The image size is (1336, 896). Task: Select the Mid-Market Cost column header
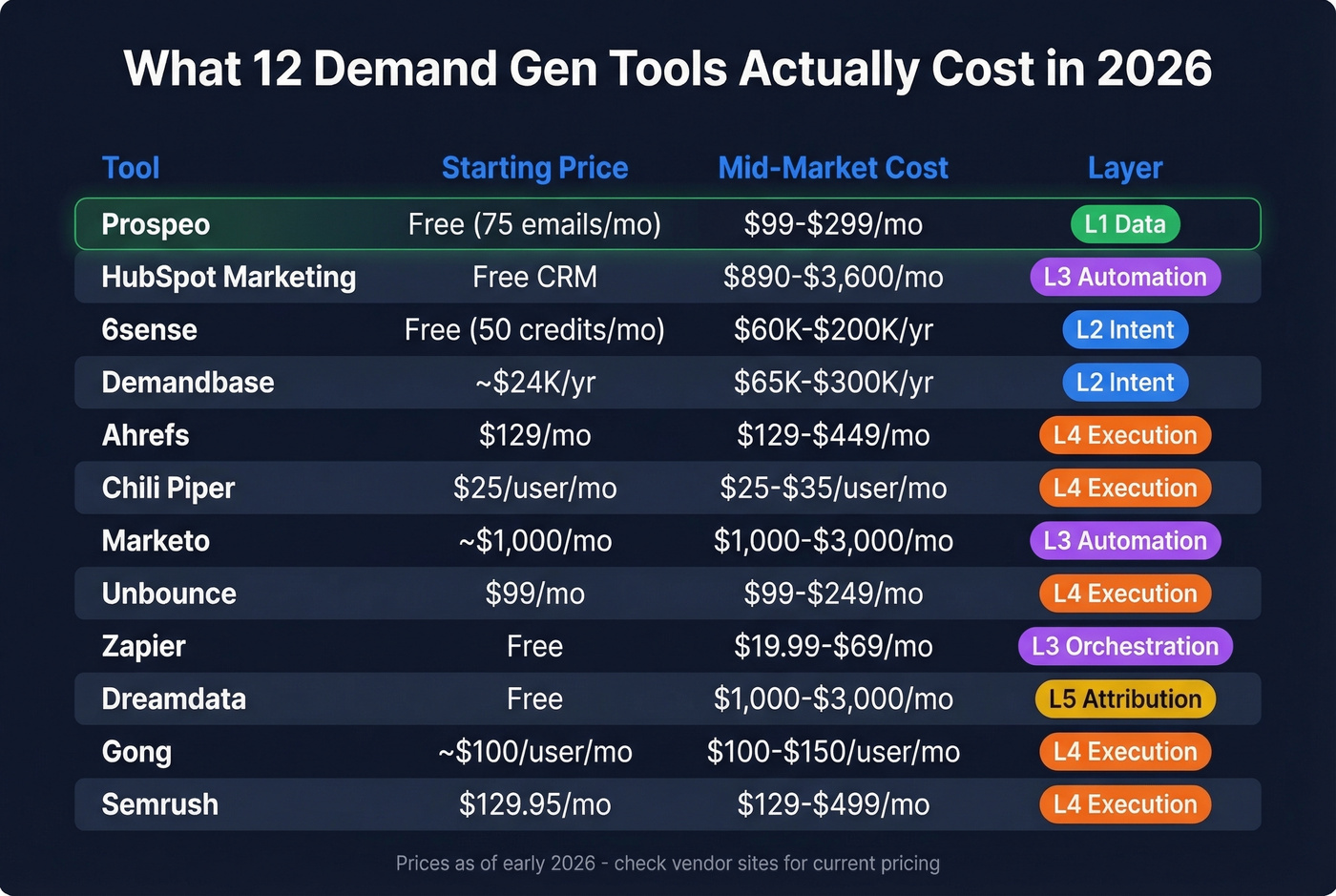pos(832,167)
